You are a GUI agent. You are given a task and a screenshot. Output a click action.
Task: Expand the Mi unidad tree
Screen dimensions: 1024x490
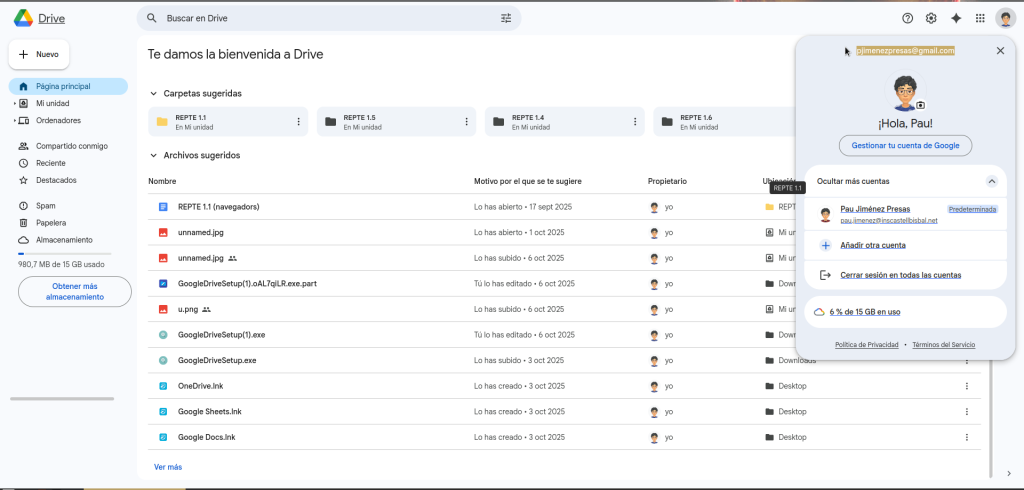tap(14, 103)
